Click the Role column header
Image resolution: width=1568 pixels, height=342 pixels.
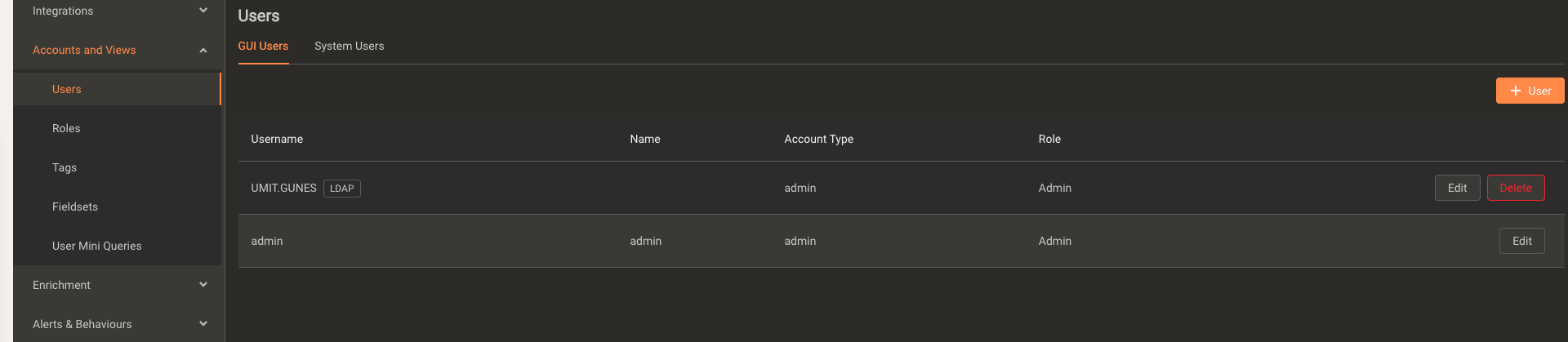[1049, 139]
